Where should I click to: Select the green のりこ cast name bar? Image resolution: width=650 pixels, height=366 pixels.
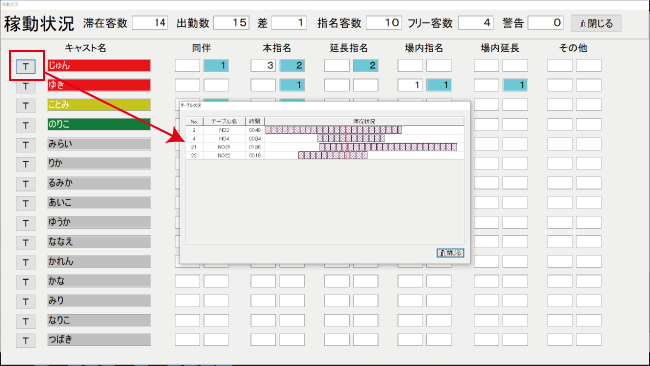99,124
